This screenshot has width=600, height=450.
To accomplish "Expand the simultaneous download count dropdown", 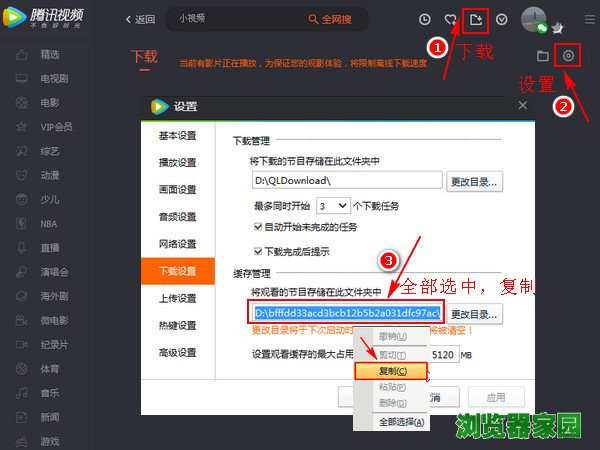I will (335, 205).
